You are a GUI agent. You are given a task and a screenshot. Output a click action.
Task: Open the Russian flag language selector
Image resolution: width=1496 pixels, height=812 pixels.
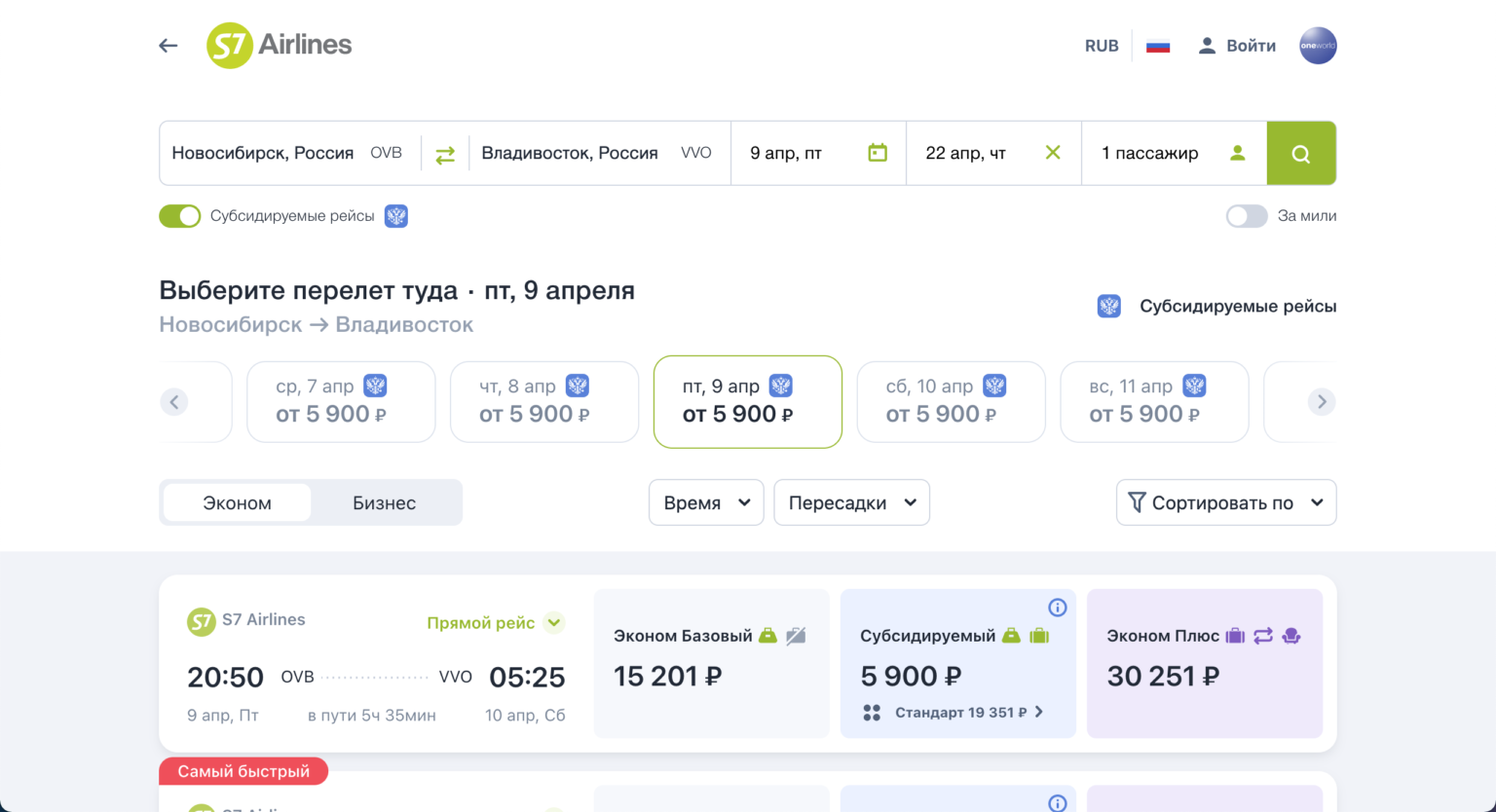click(1158, 46)
